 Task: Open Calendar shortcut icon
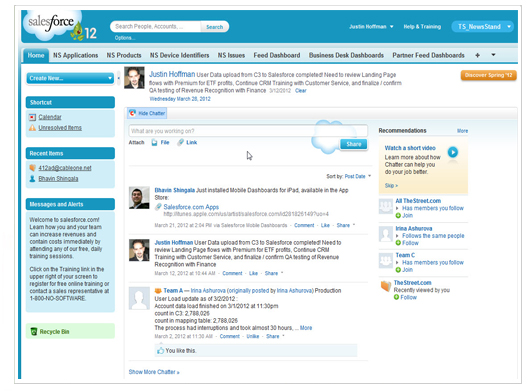pos(32,117)
